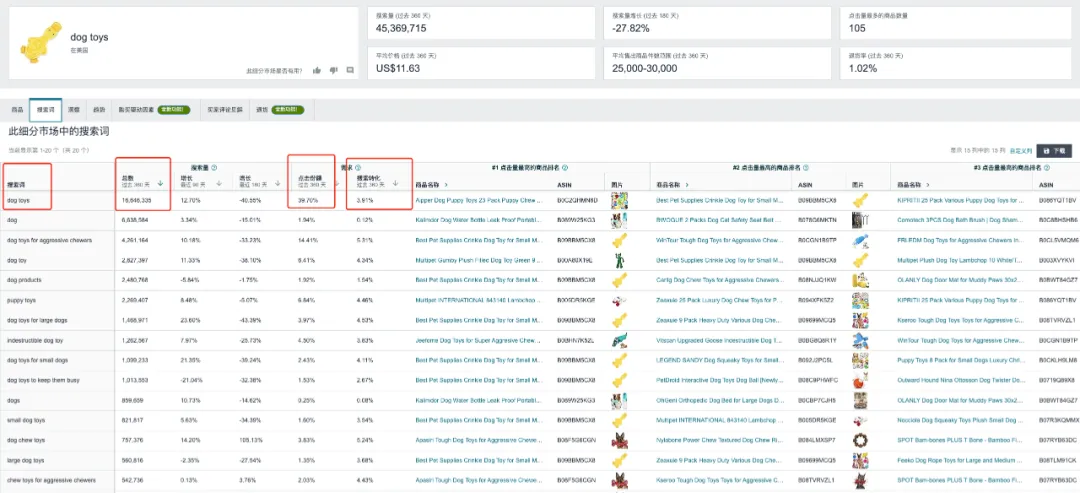Sort by 180-day growth arrow

(x=278, y=183)
